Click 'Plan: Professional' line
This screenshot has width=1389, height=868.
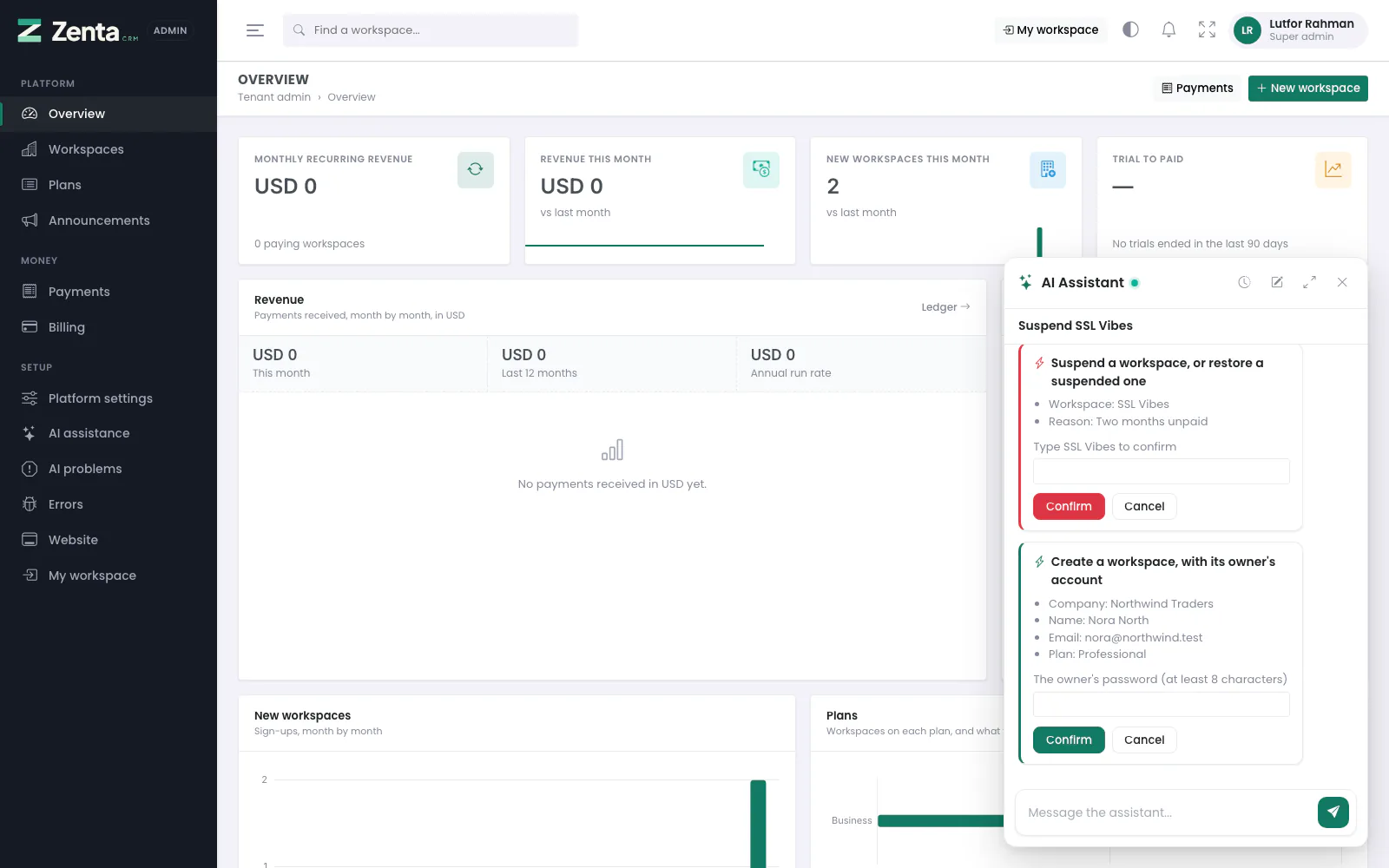point(1097,654)
